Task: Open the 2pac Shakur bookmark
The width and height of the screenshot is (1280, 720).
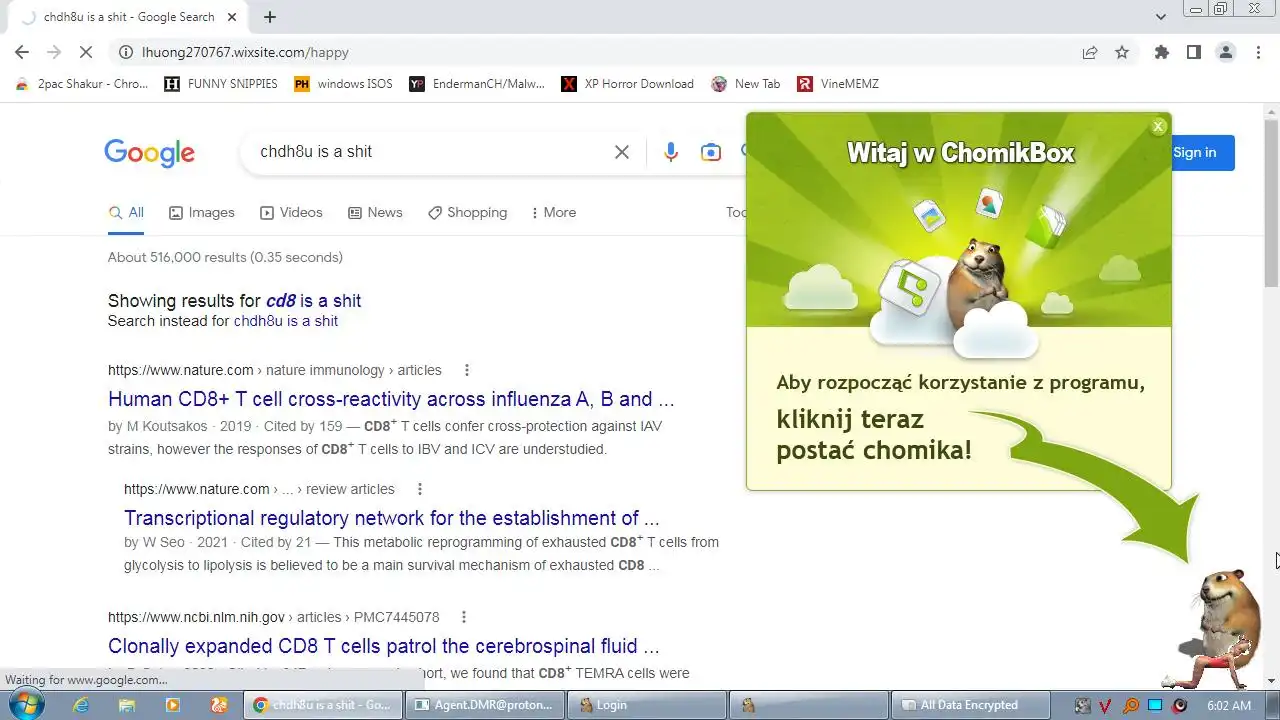Action: tap(82, 84)
